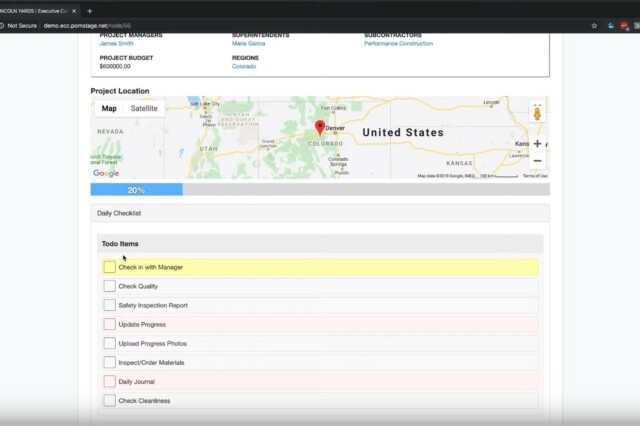Mark Safety Inspection Report as done
The image size is (640, 426).
(109, 305)
